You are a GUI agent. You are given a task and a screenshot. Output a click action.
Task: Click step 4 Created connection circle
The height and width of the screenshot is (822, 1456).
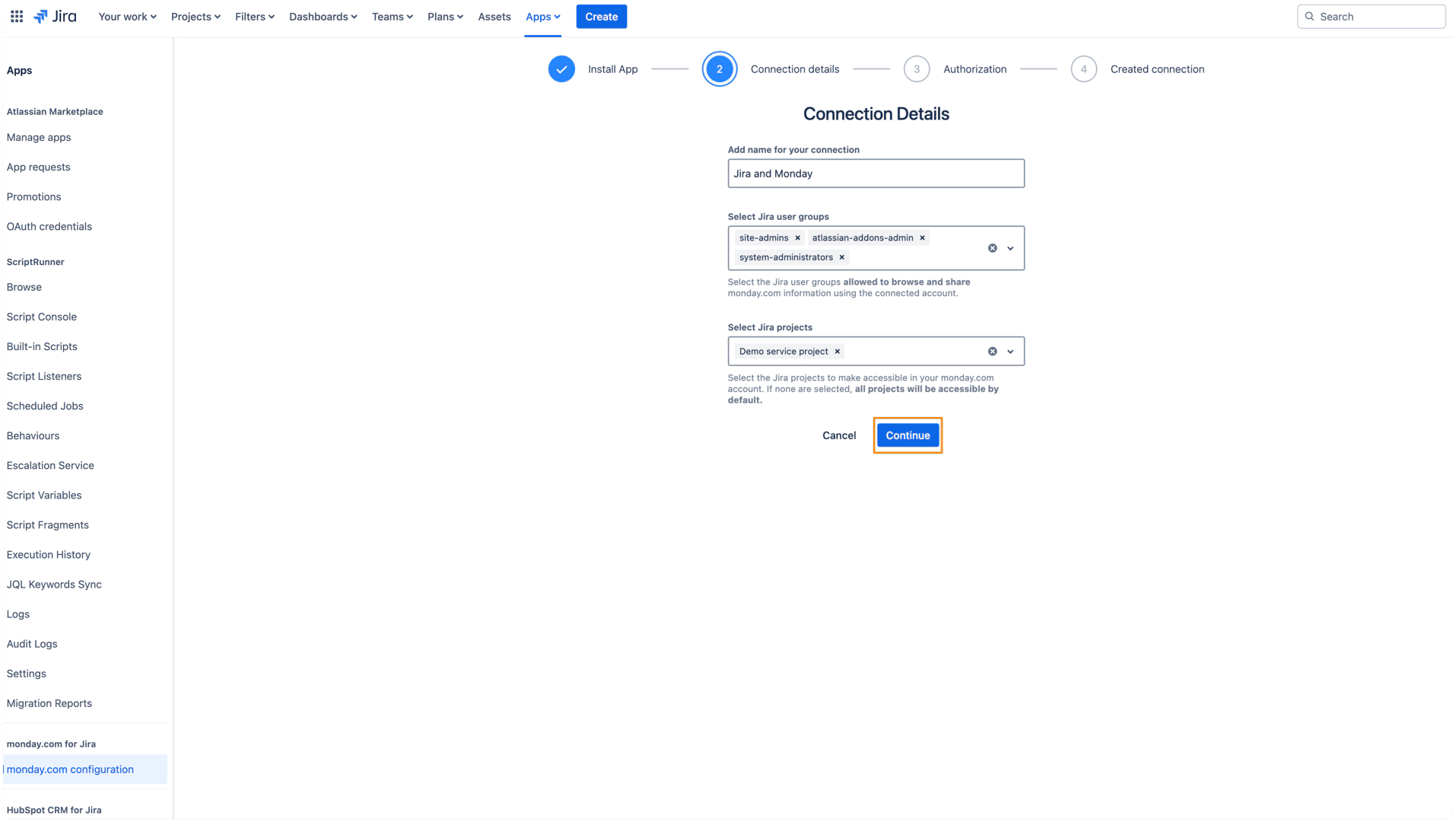(1083, 69)
